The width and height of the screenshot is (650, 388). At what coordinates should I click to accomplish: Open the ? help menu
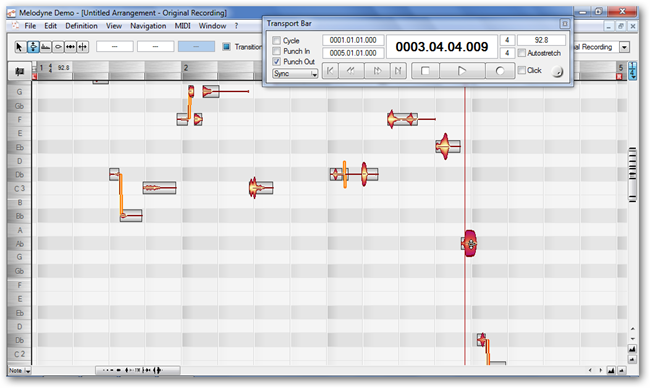pos(236,26)
